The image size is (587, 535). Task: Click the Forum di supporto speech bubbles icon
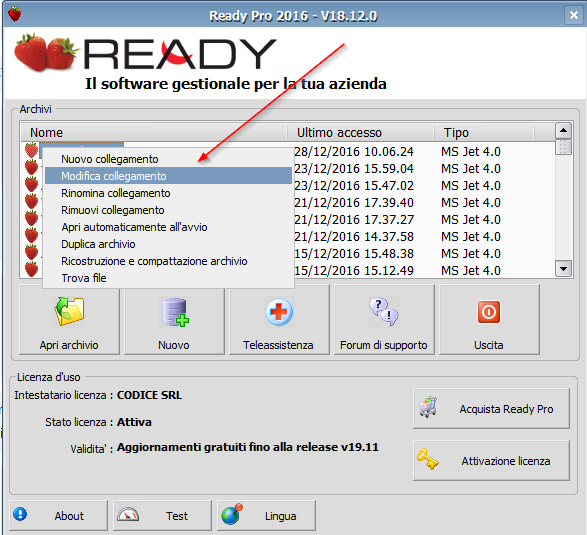point(384,311)
